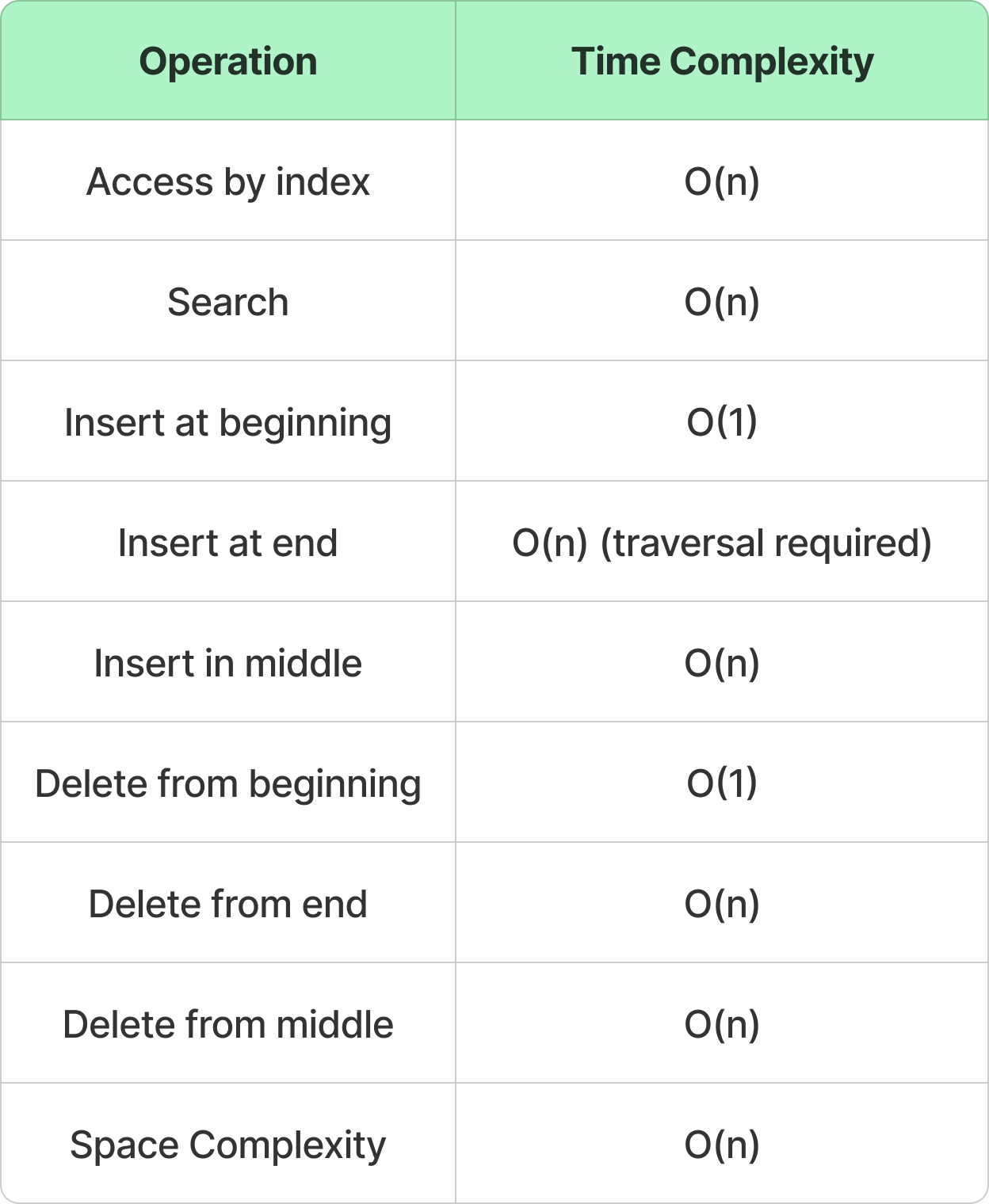Click O(n) value for Delete from end
989x1204 pixels.
722,904
